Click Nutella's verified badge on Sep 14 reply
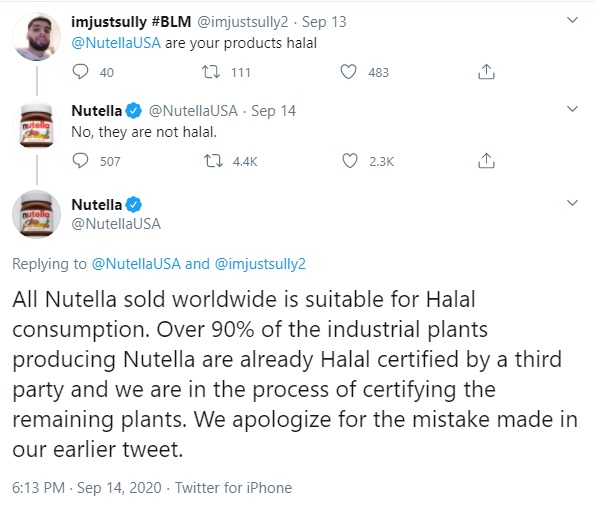The width and height of the screenshot is (595, 510). [134, 111]
